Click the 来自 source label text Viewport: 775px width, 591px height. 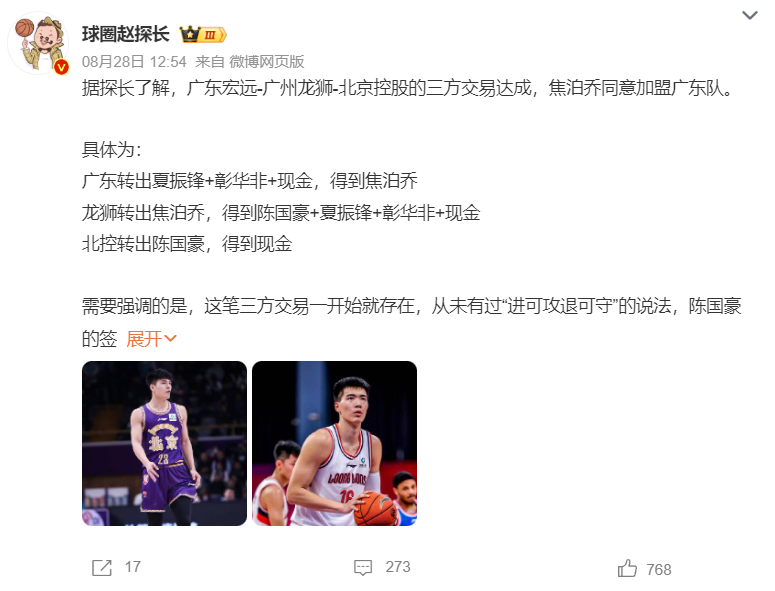pos(210,62)
